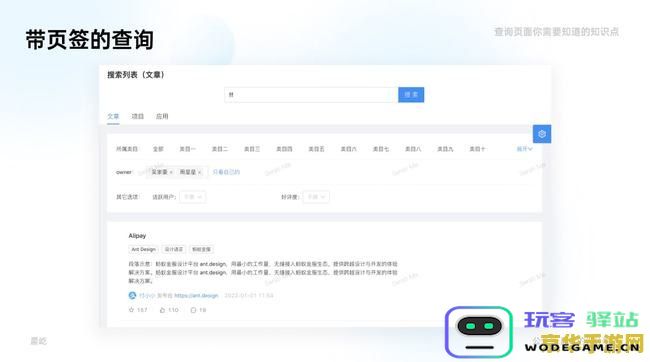This screenshot has height=362, width=650.
Task: Select category 类目十
Action: 477,149
